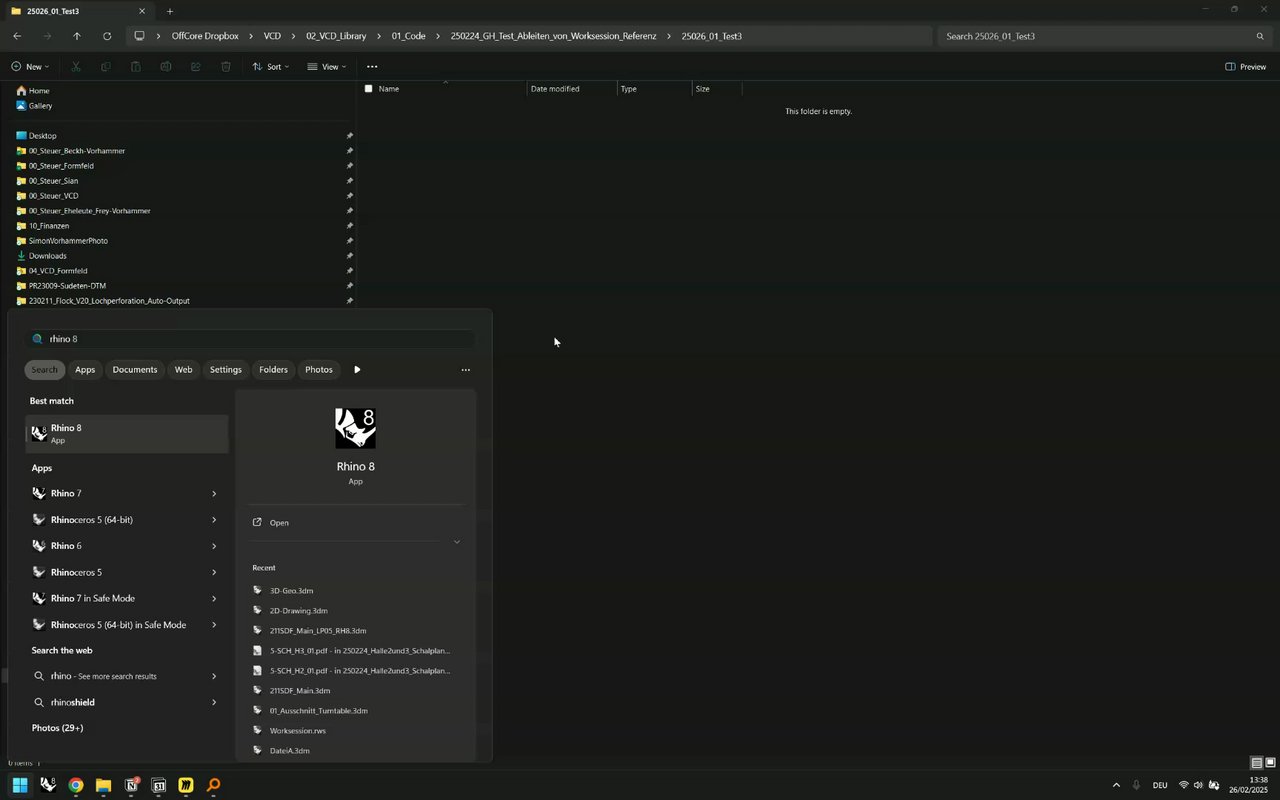Expand the rhinoshield web result
Screen dimensions: 1280x800
tap(214, 702)
